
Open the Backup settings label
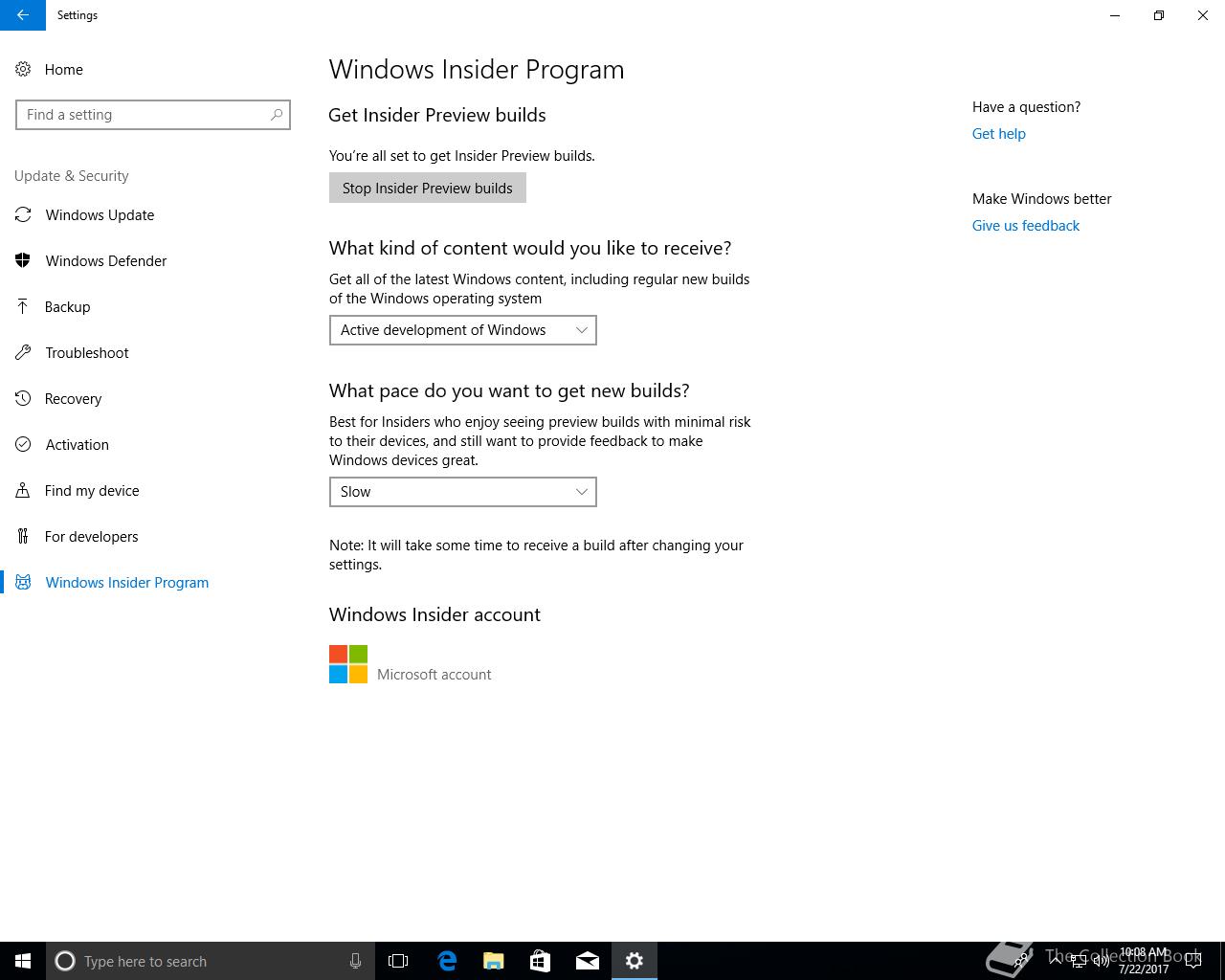[x=67, y=307]
